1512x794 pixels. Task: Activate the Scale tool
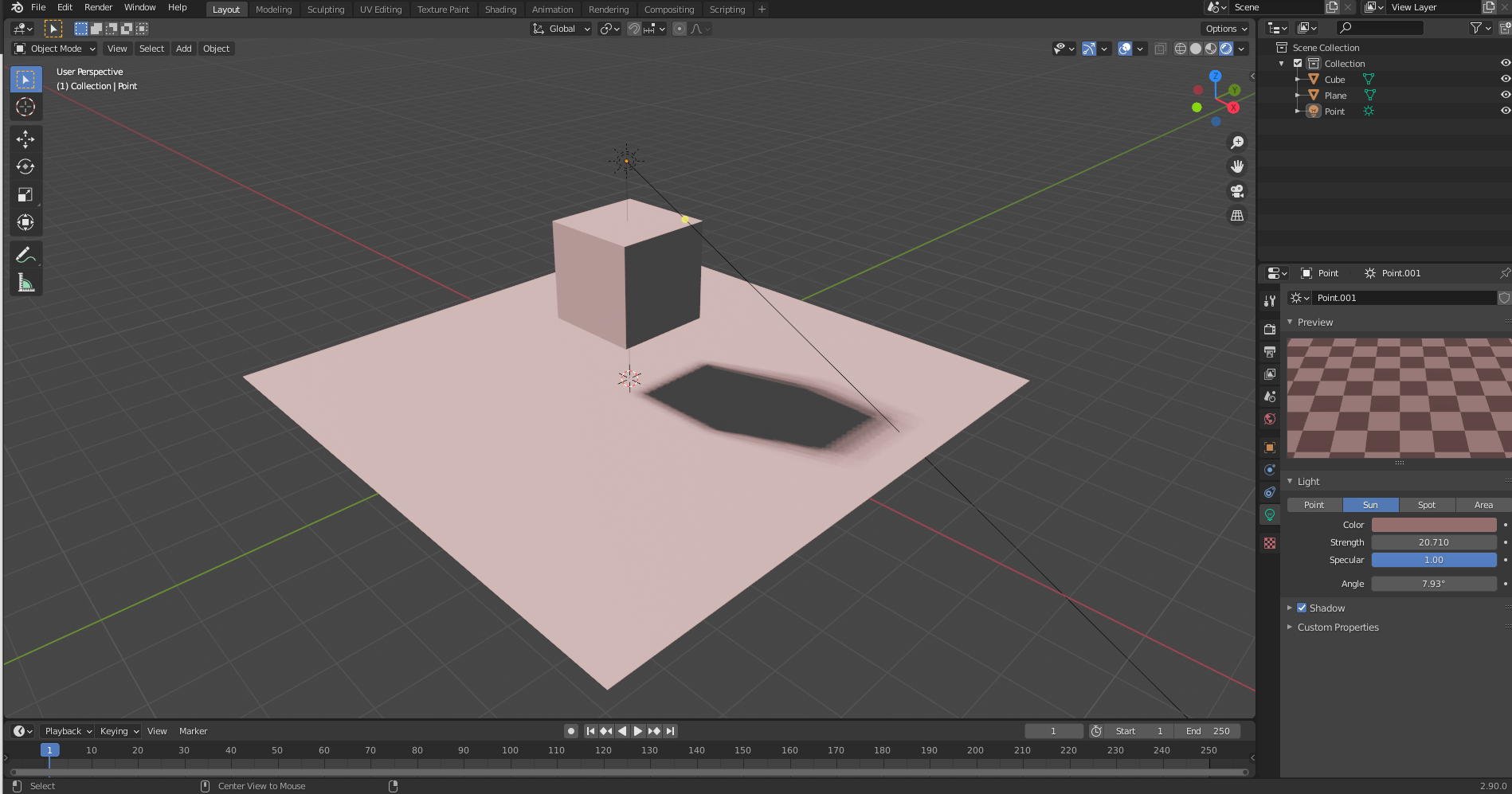pos(25,195)
